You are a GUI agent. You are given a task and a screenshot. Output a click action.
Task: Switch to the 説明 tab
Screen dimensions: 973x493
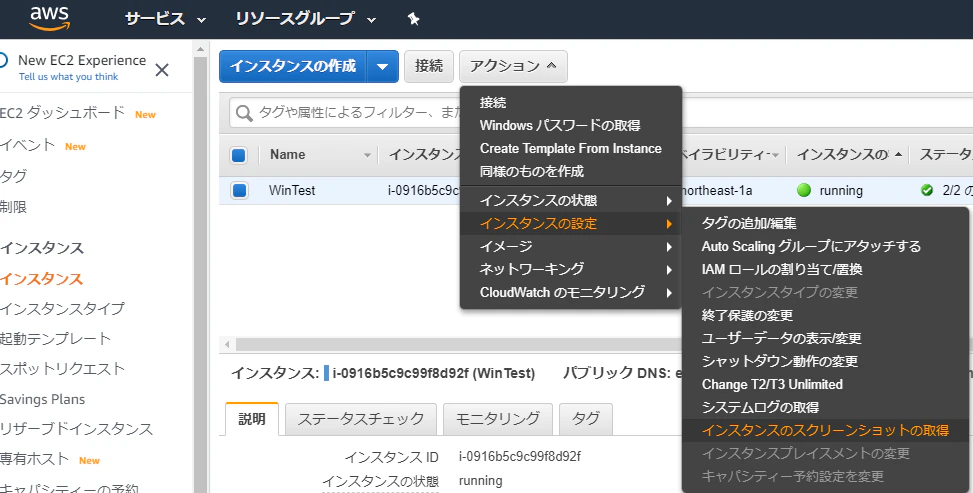tap(252, 419)
